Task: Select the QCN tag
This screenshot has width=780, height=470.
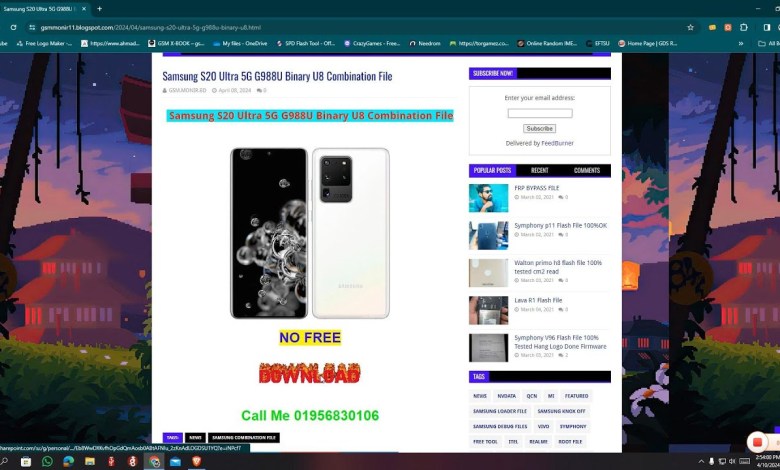Action: pyautogui.click(x=532, y=396)
